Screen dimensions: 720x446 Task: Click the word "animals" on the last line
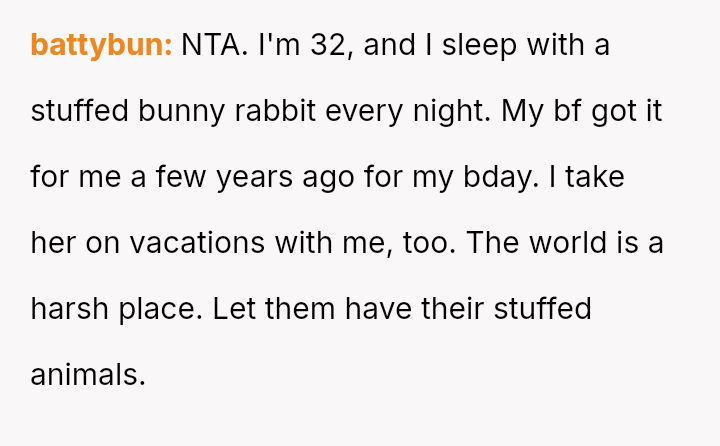87,375
